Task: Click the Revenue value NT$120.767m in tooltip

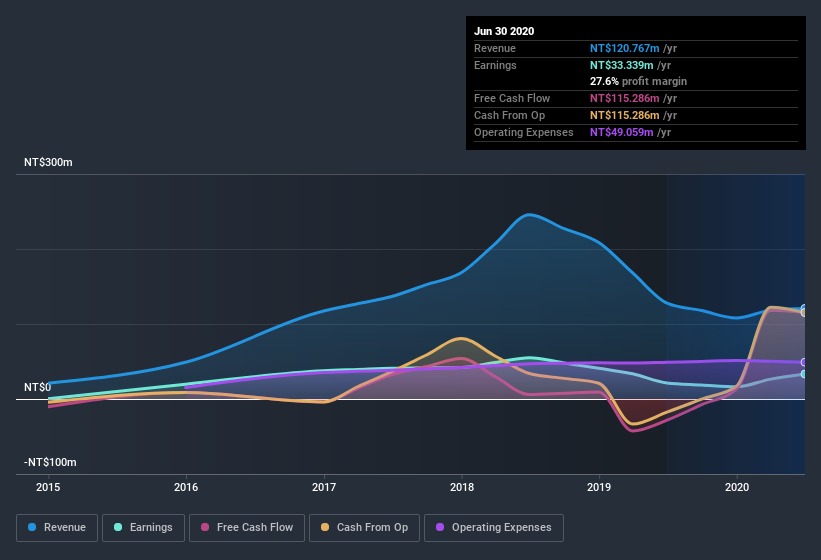Action: click(x=626, y=48)
